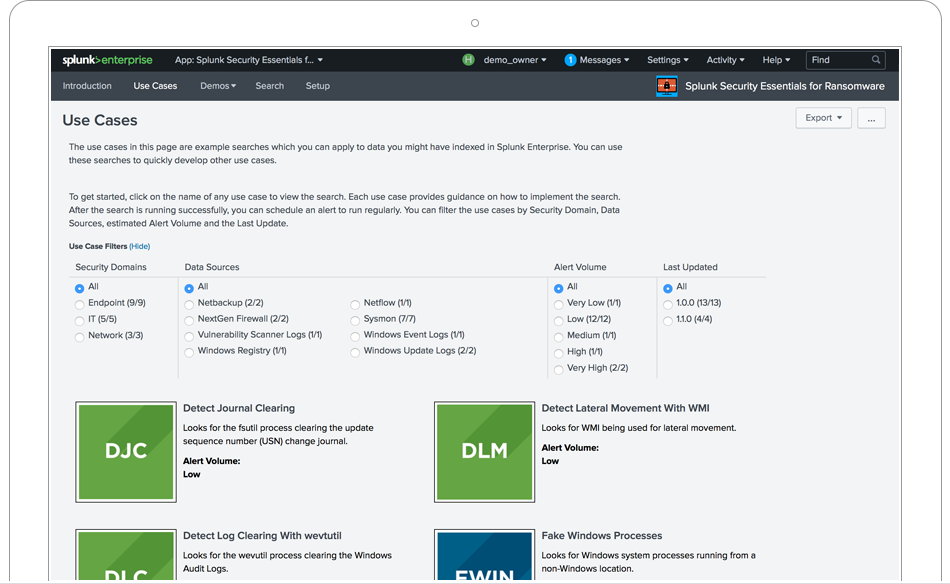The image size is (950, 584).
Task: Select All under Last Updated
Action: pyautogui.click(x=668, y=288)
